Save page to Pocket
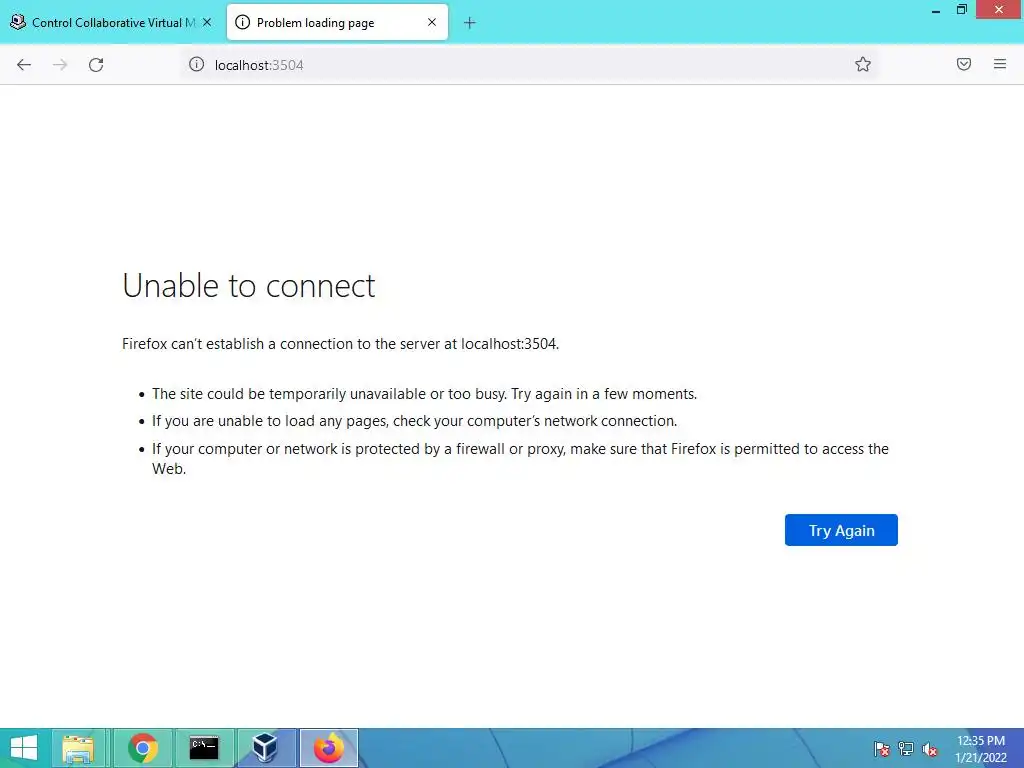The height and width of the screenshot is (768, 1024). (964, 64)
